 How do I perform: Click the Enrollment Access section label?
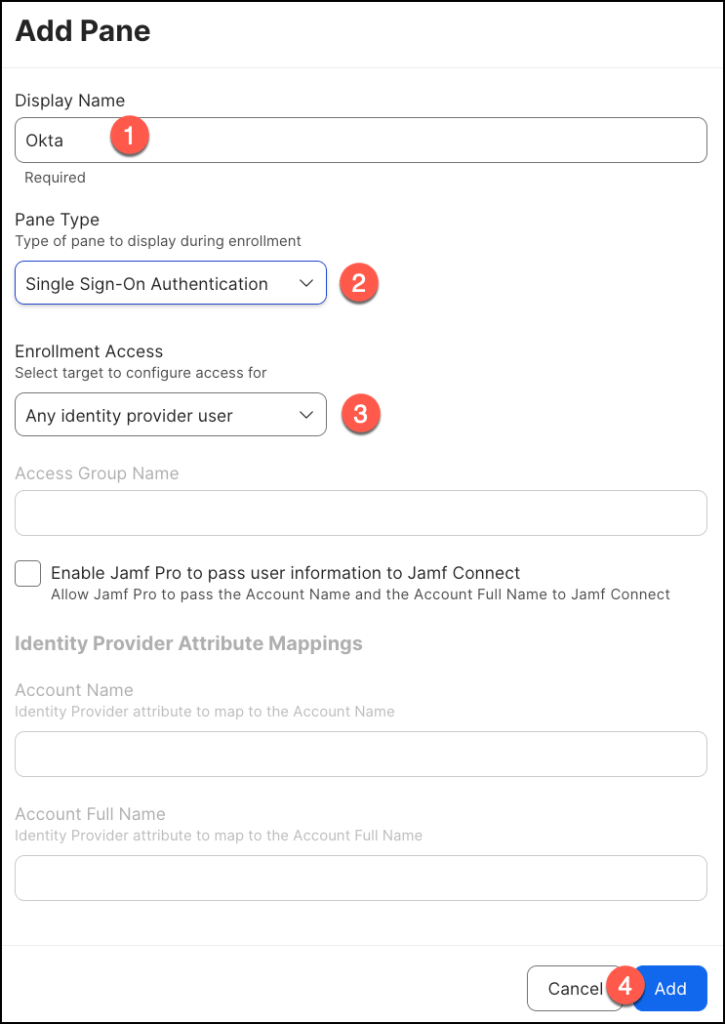pyautogui.click(x=89, y=351)
